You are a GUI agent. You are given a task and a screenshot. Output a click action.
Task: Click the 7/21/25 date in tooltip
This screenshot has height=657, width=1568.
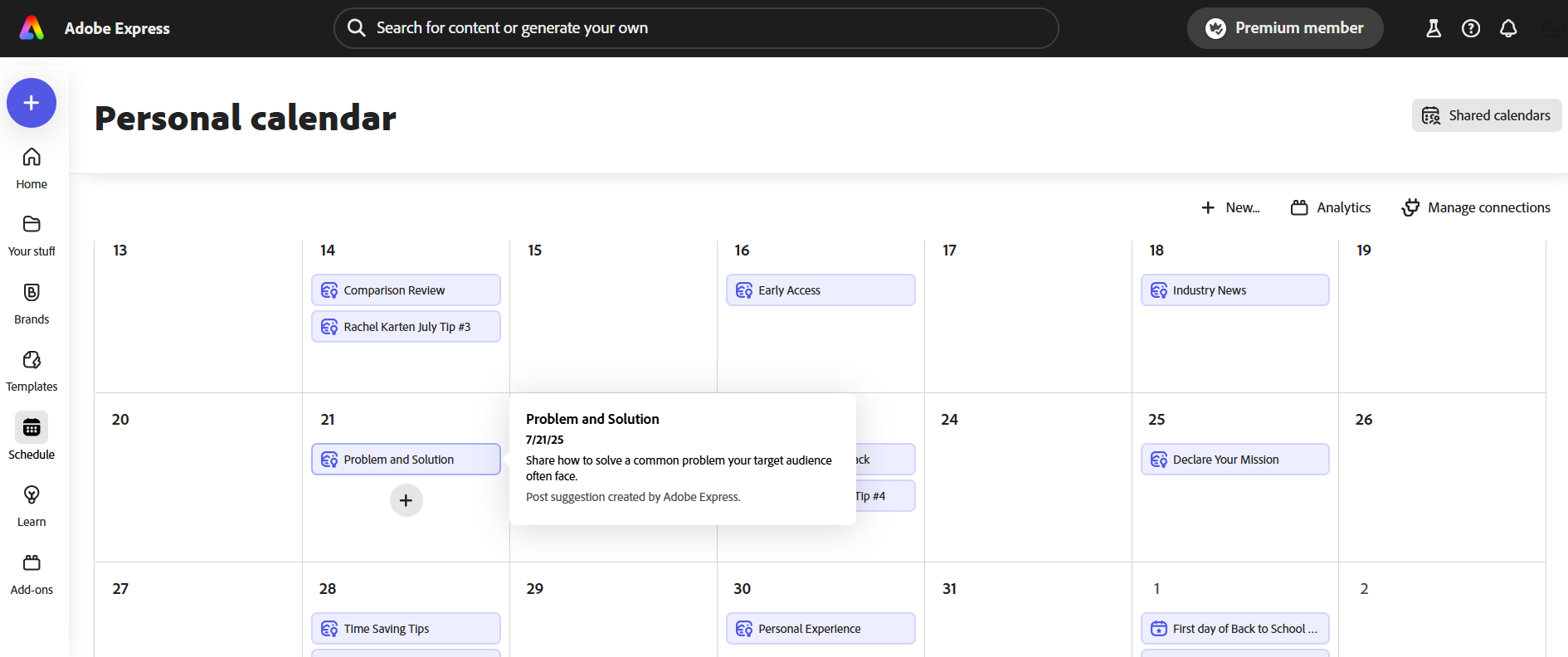tap(544, 440)
